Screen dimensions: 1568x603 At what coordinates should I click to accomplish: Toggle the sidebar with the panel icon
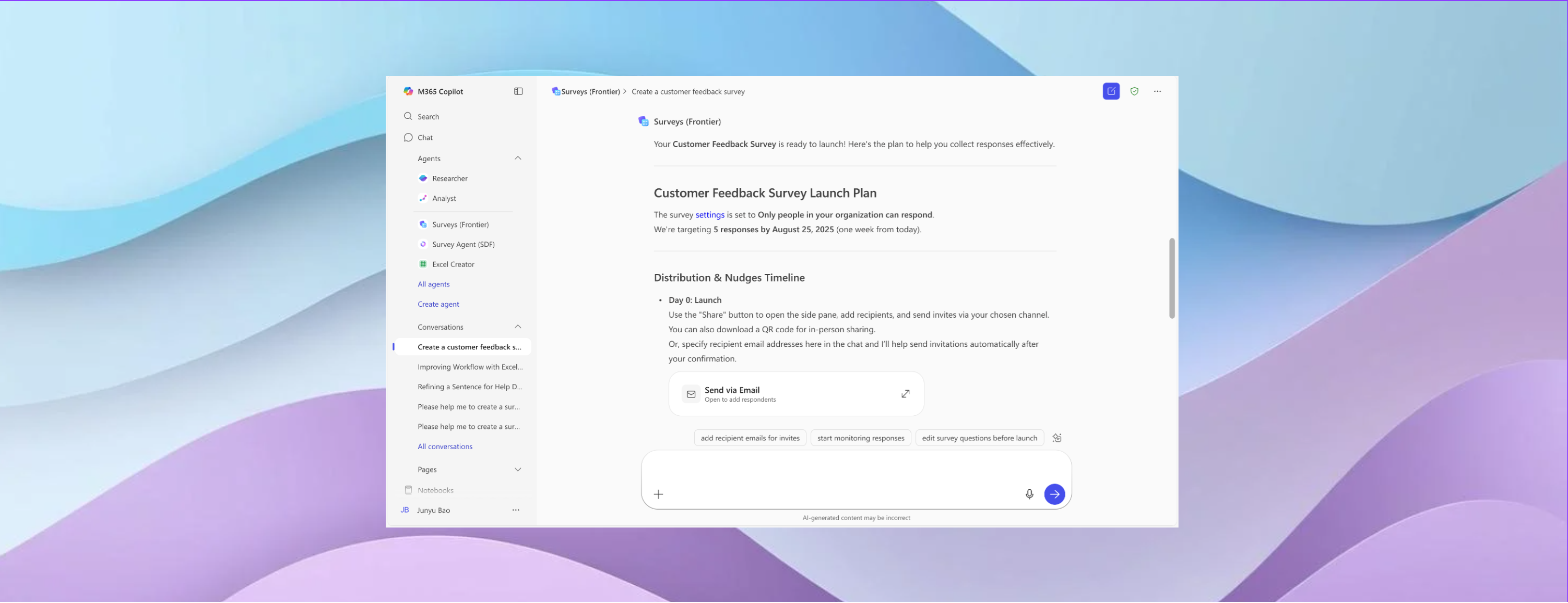[518, 91]
